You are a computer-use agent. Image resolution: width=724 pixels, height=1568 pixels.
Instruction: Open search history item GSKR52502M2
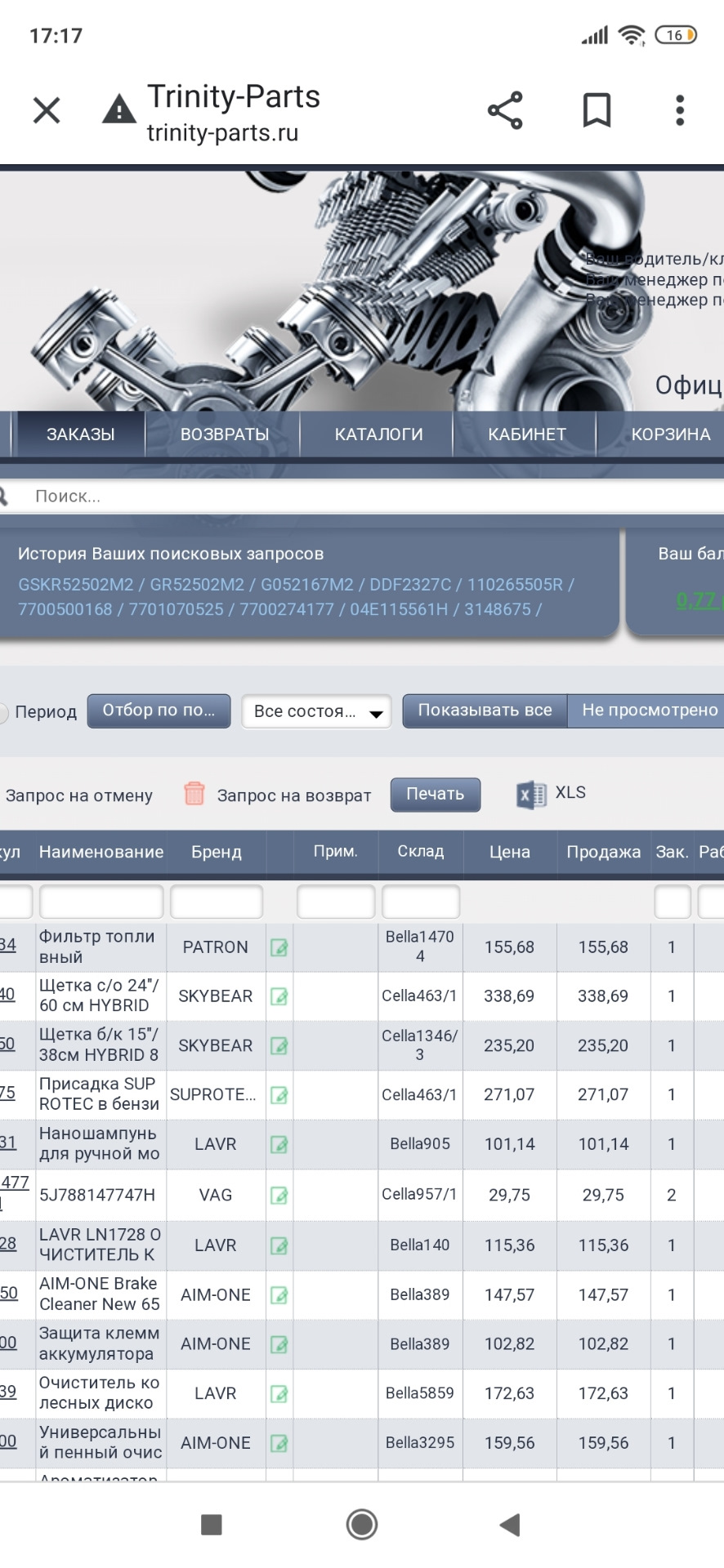pos(75,585)
